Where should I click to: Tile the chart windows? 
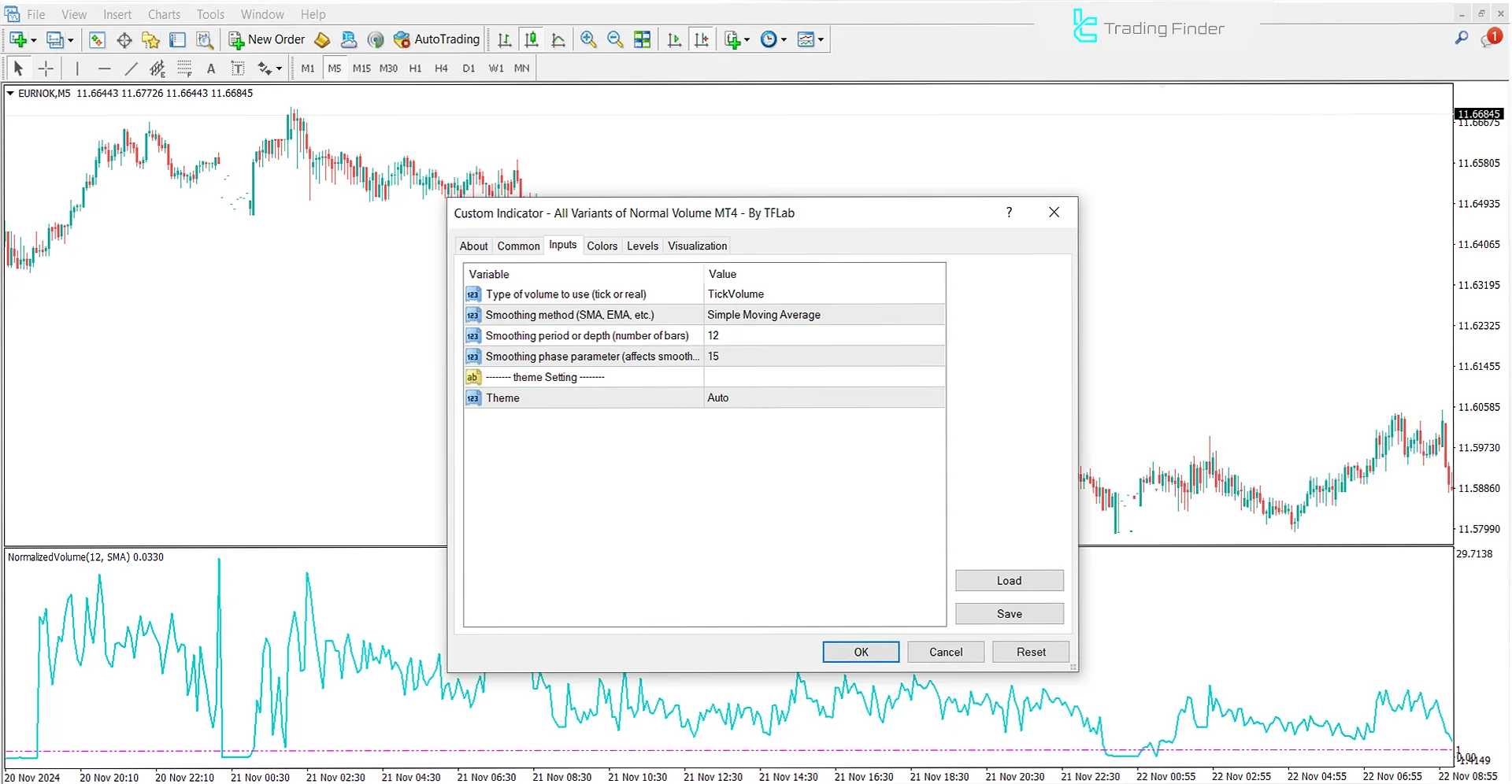coord(642,39)
